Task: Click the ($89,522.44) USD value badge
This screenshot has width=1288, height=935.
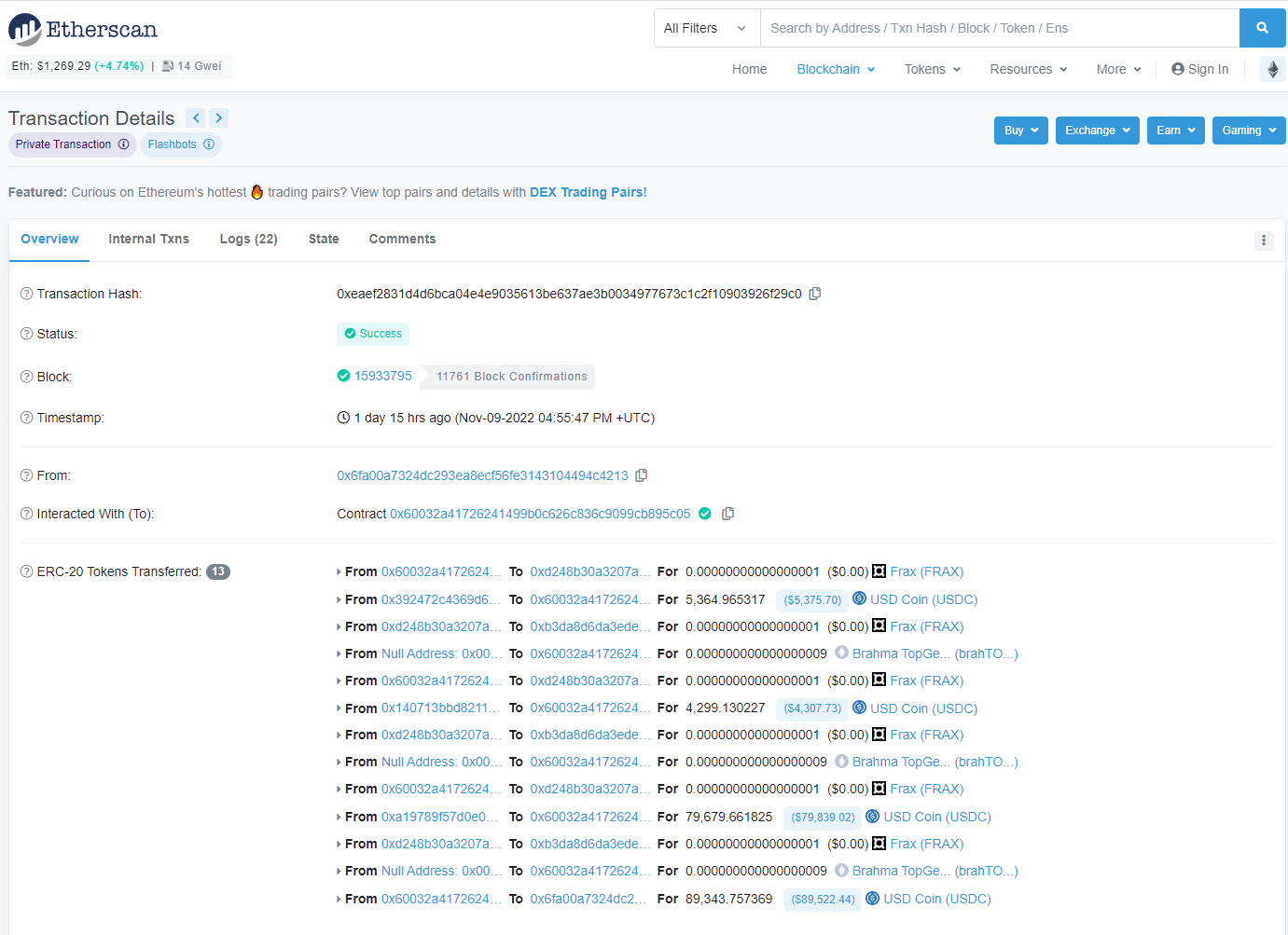Action: 823,900
